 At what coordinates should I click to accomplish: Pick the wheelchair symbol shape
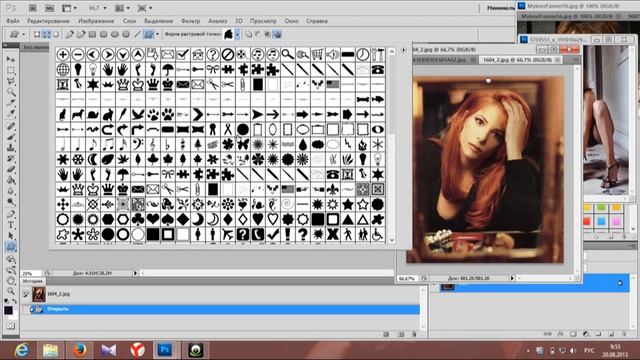pyautogui.click(x=378, y=234)
